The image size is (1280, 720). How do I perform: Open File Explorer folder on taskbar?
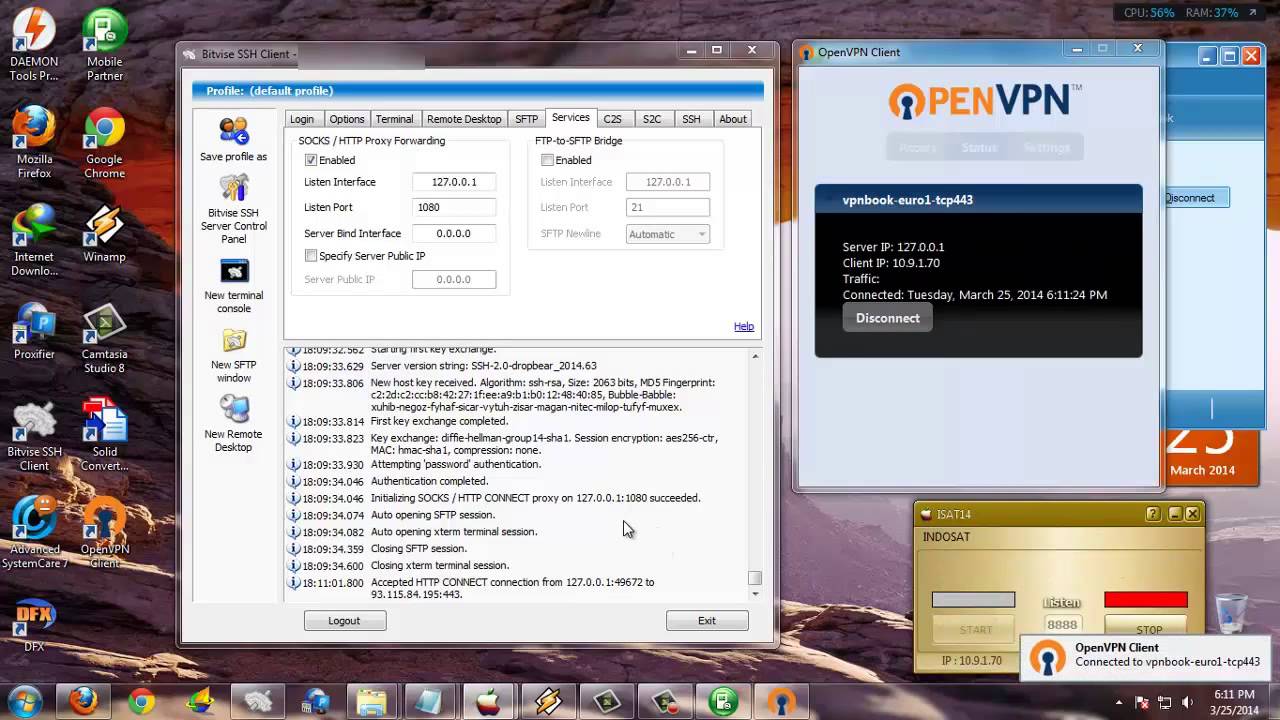point(372,702)
